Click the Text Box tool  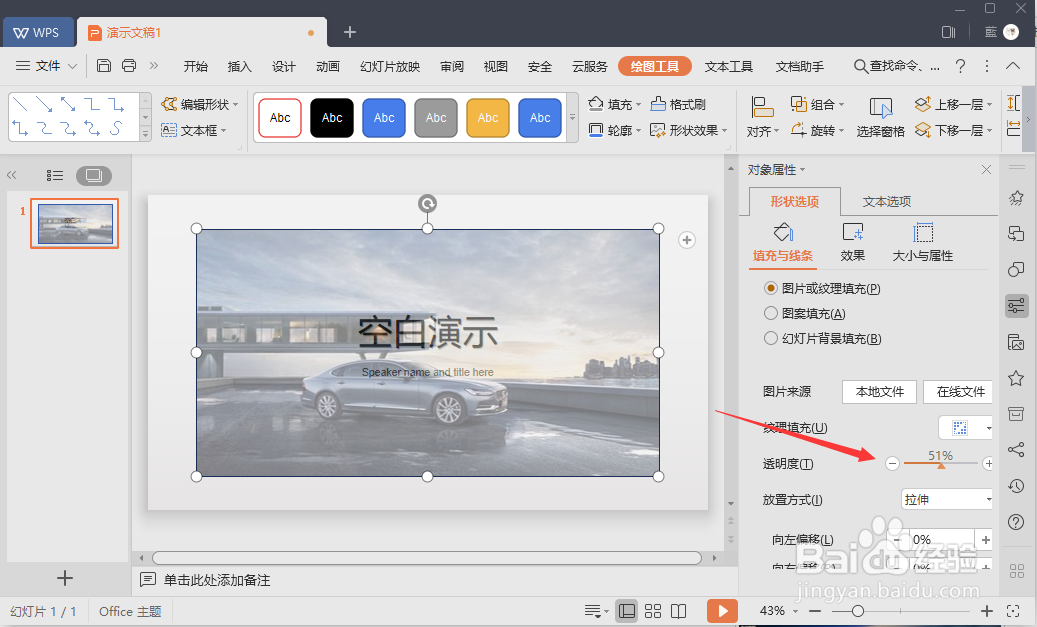pos(194,130)
